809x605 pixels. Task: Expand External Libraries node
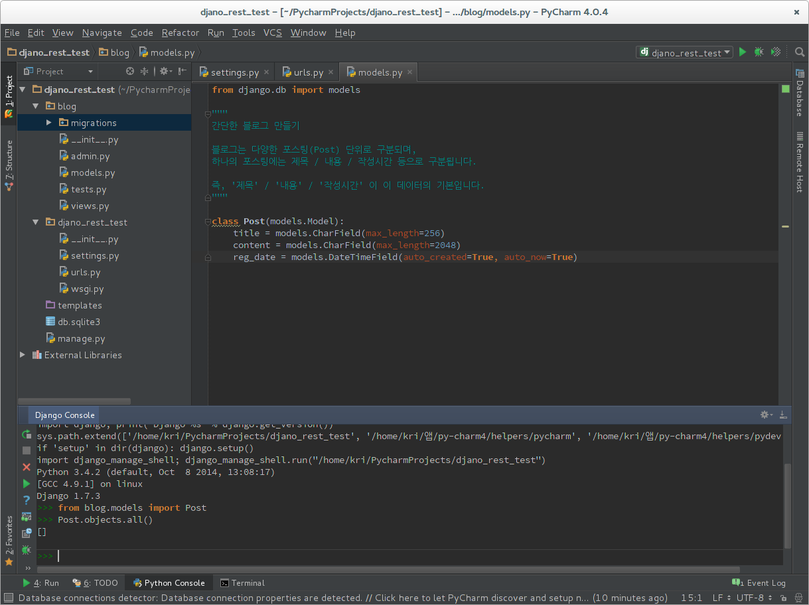pos(22,354)
